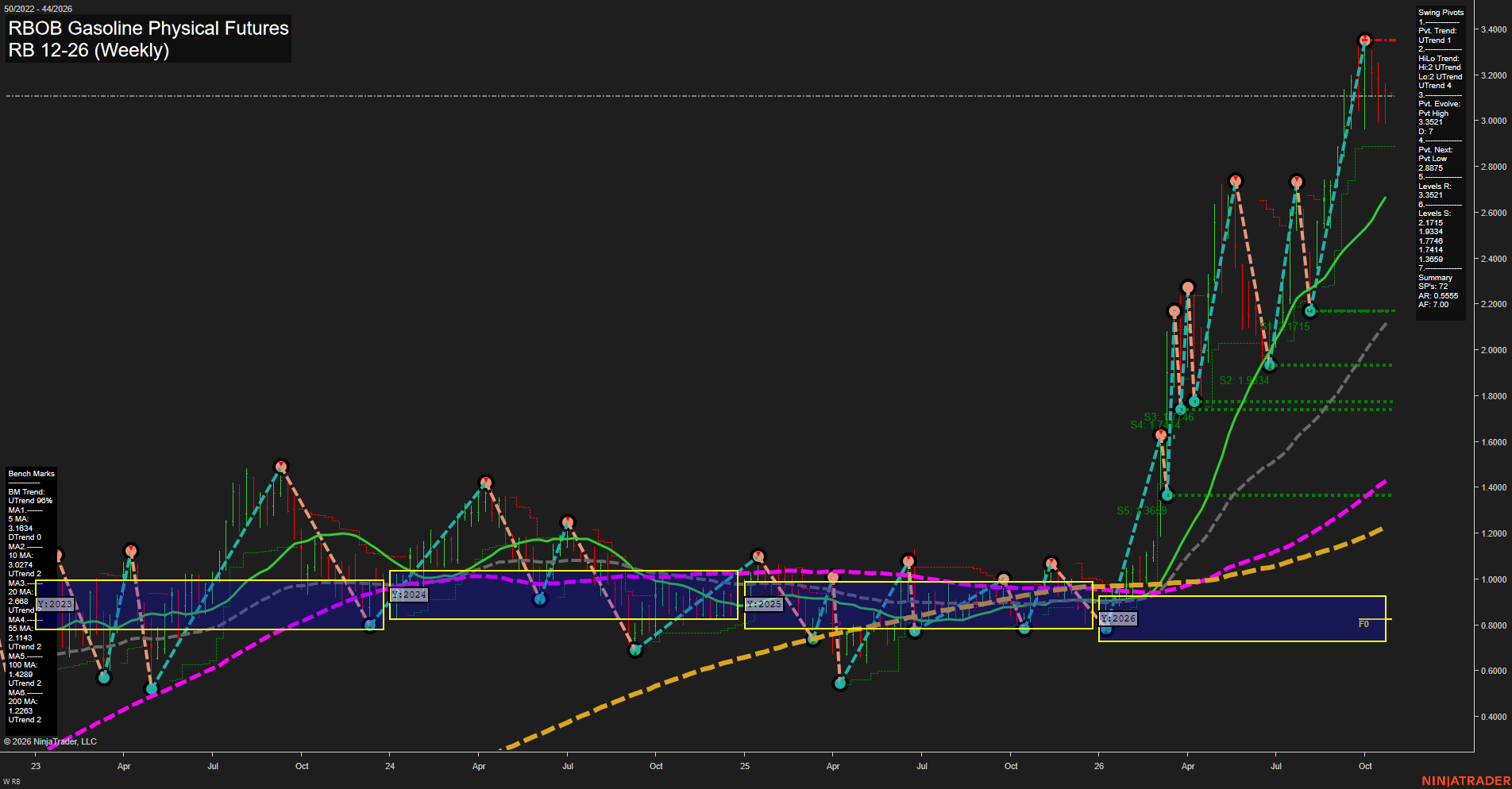Click the 3.1634 moving average value
Viewport: 1512px width, 789px height.
(x=21, y=529)
